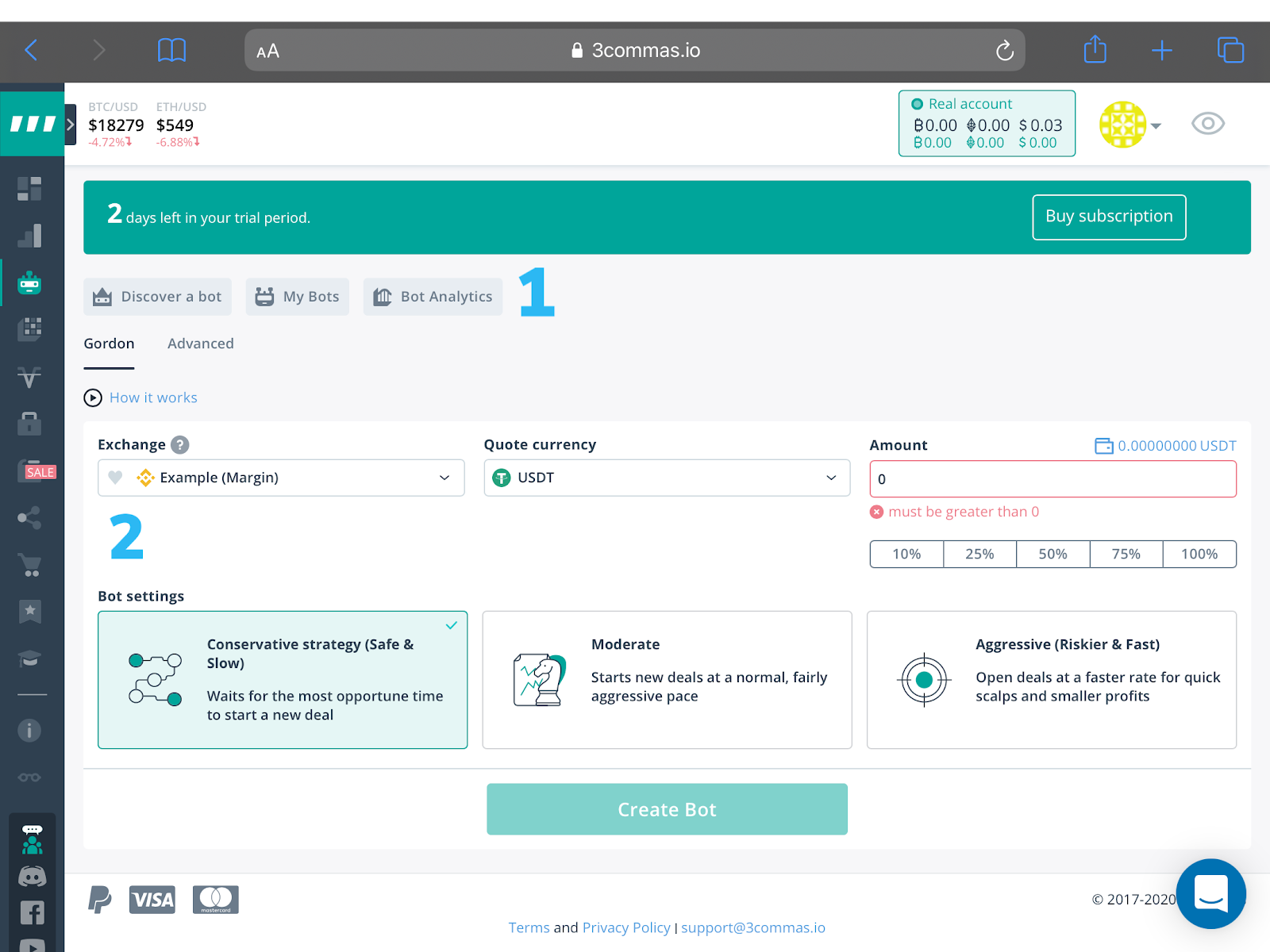Open the shopping cart sidebar icon

pyautogui.click(x=29, y=565)
